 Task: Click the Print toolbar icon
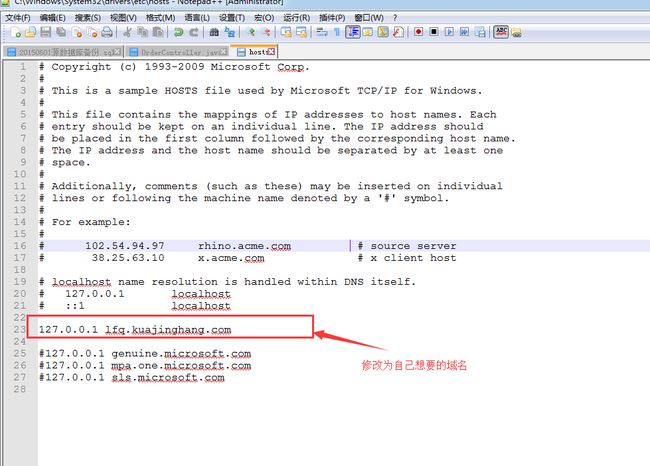[x=107, y=32]
